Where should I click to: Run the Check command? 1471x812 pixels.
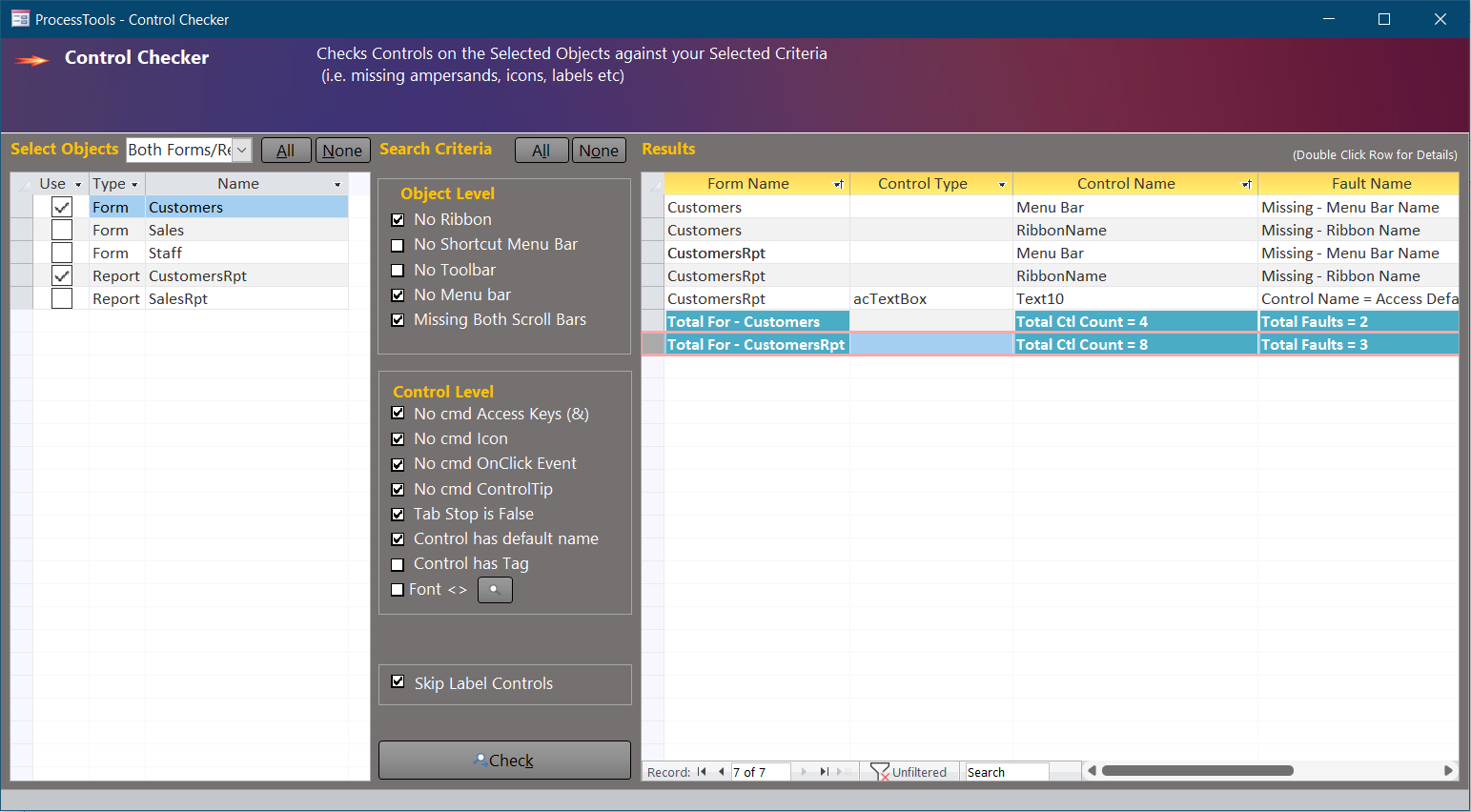[x=504, y=760]
